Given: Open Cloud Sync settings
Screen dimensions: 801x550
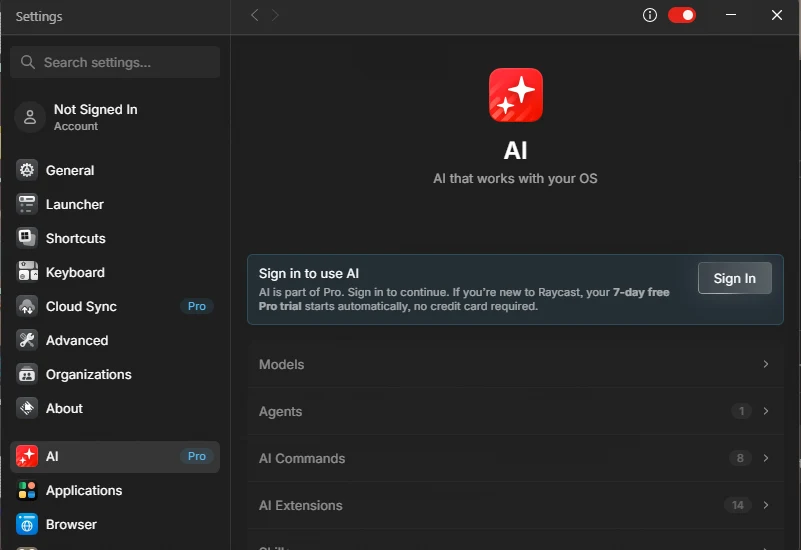Looking at the screenshot, I should [x=115, y=306].
